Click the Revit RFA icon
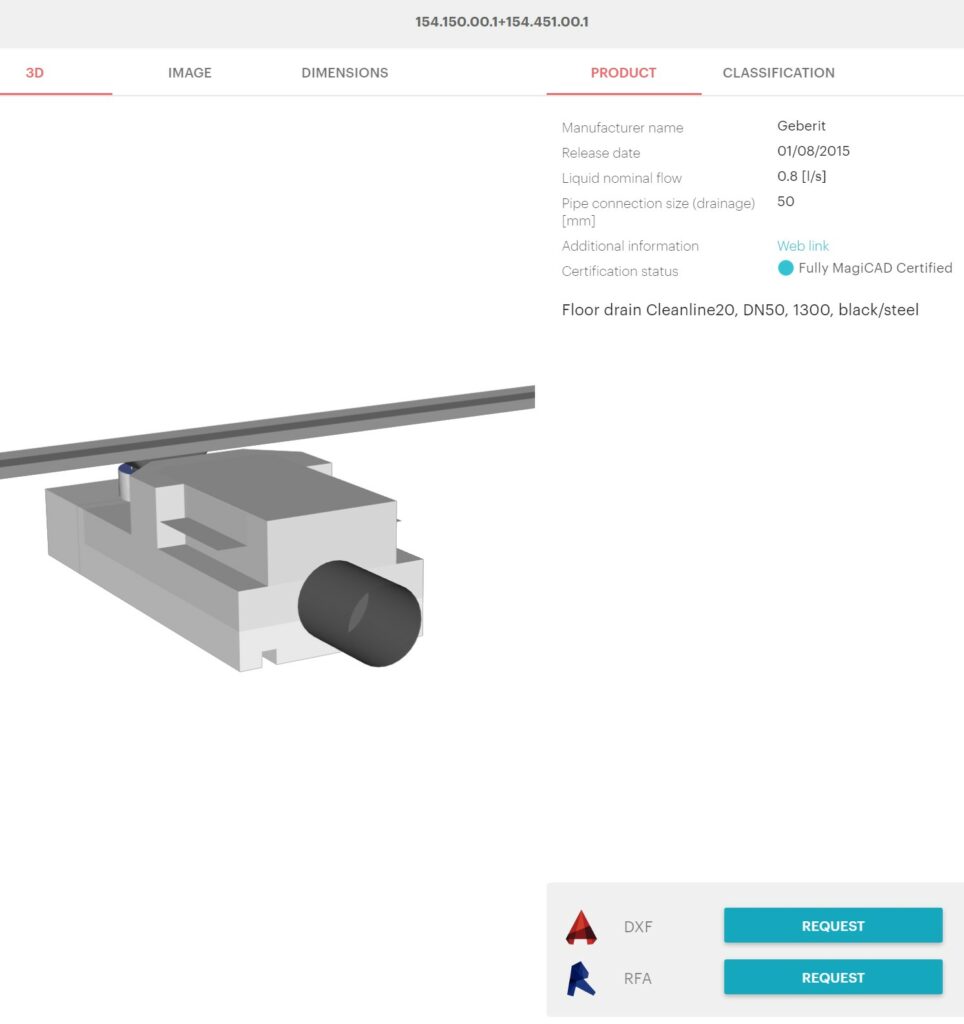This screenshot has width=964, height=1024. pyautogui.click(x=581, y=978)
